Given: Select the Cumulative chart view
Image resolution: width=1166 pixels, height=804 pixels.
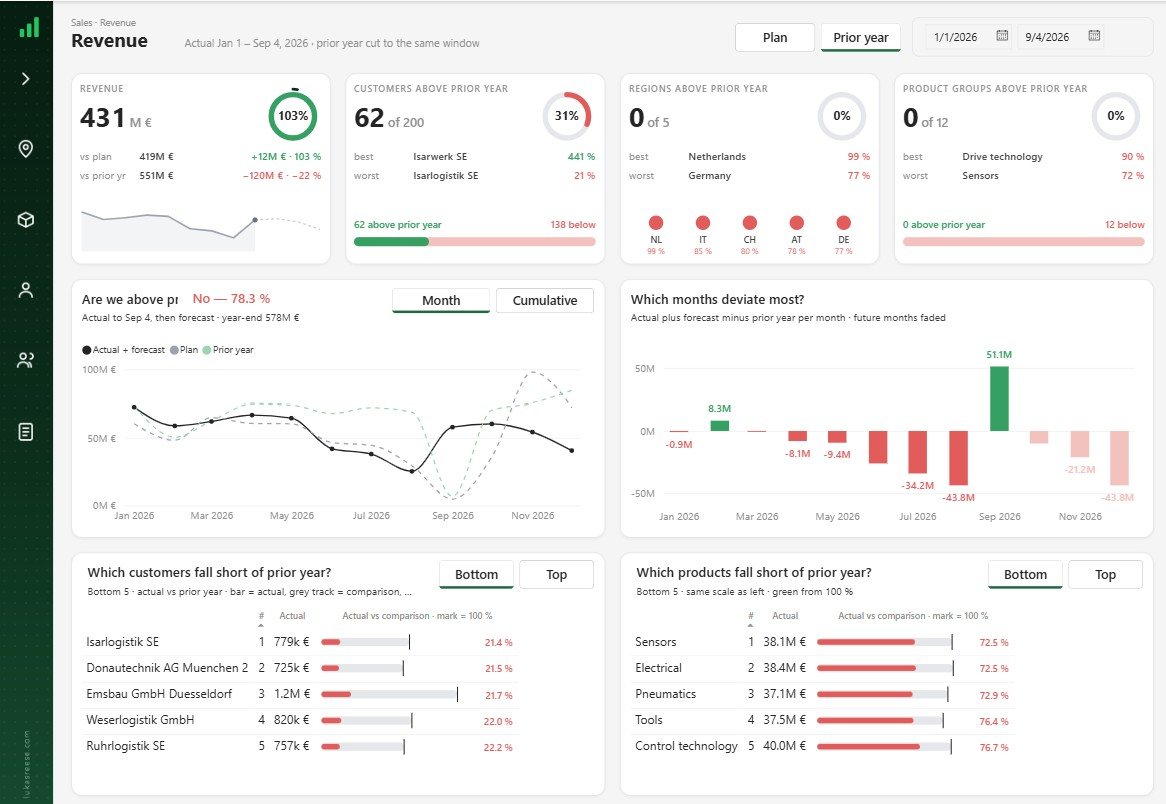Looking at the screenshot, I should (x=545, y=300).
